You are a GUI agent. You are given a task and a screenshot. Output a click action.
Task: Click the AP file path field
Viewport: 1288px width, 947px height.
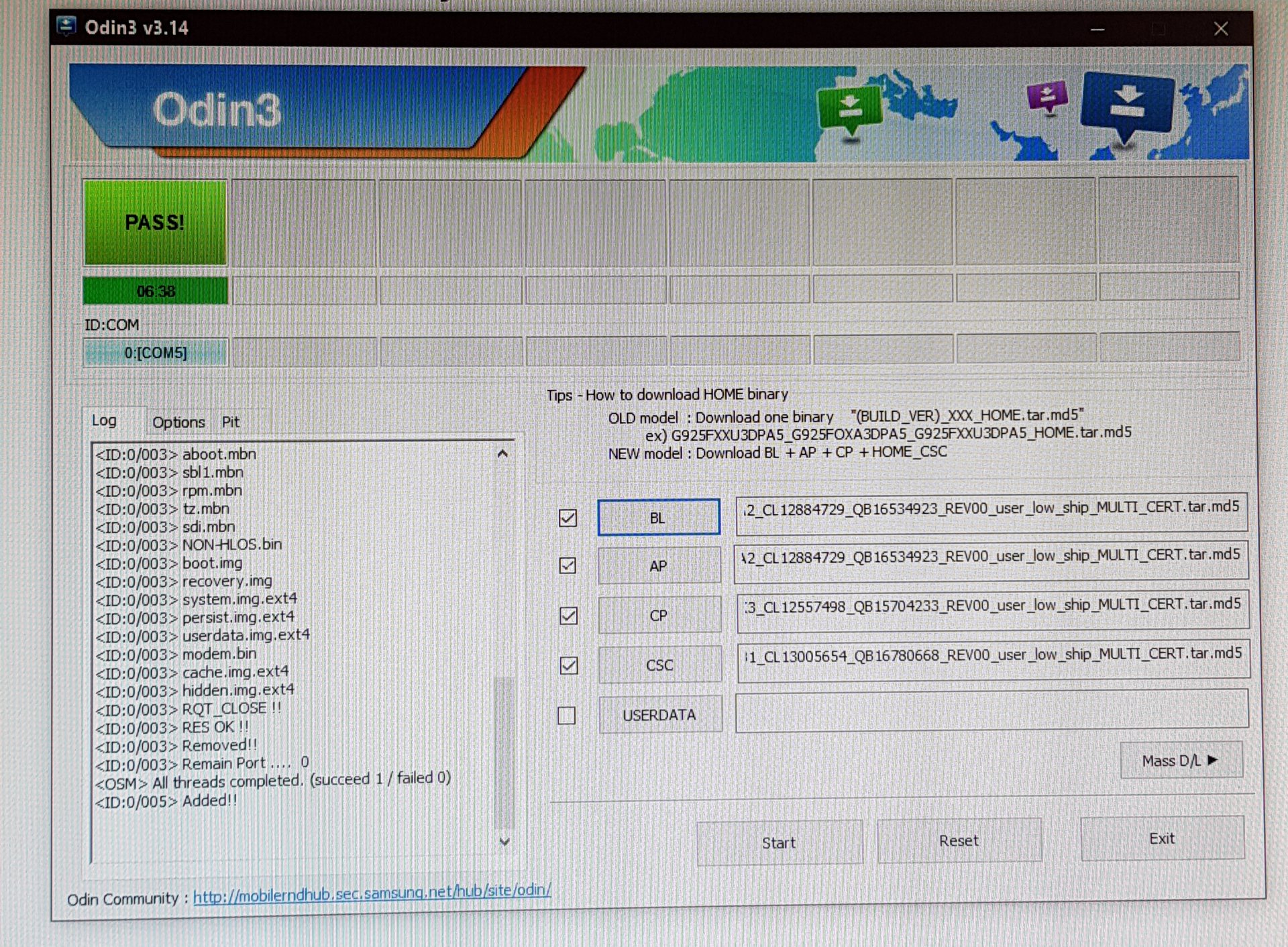[991, 561]
